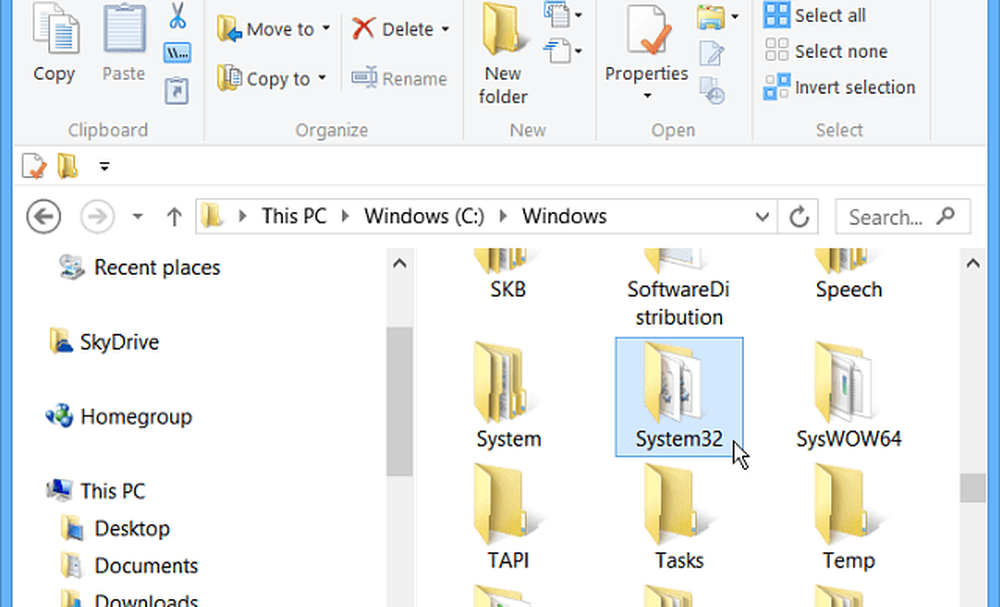Viewport: 1000px width, 607px height.
Task: Open Properties from the ribbon
Action: coord(647,42)
